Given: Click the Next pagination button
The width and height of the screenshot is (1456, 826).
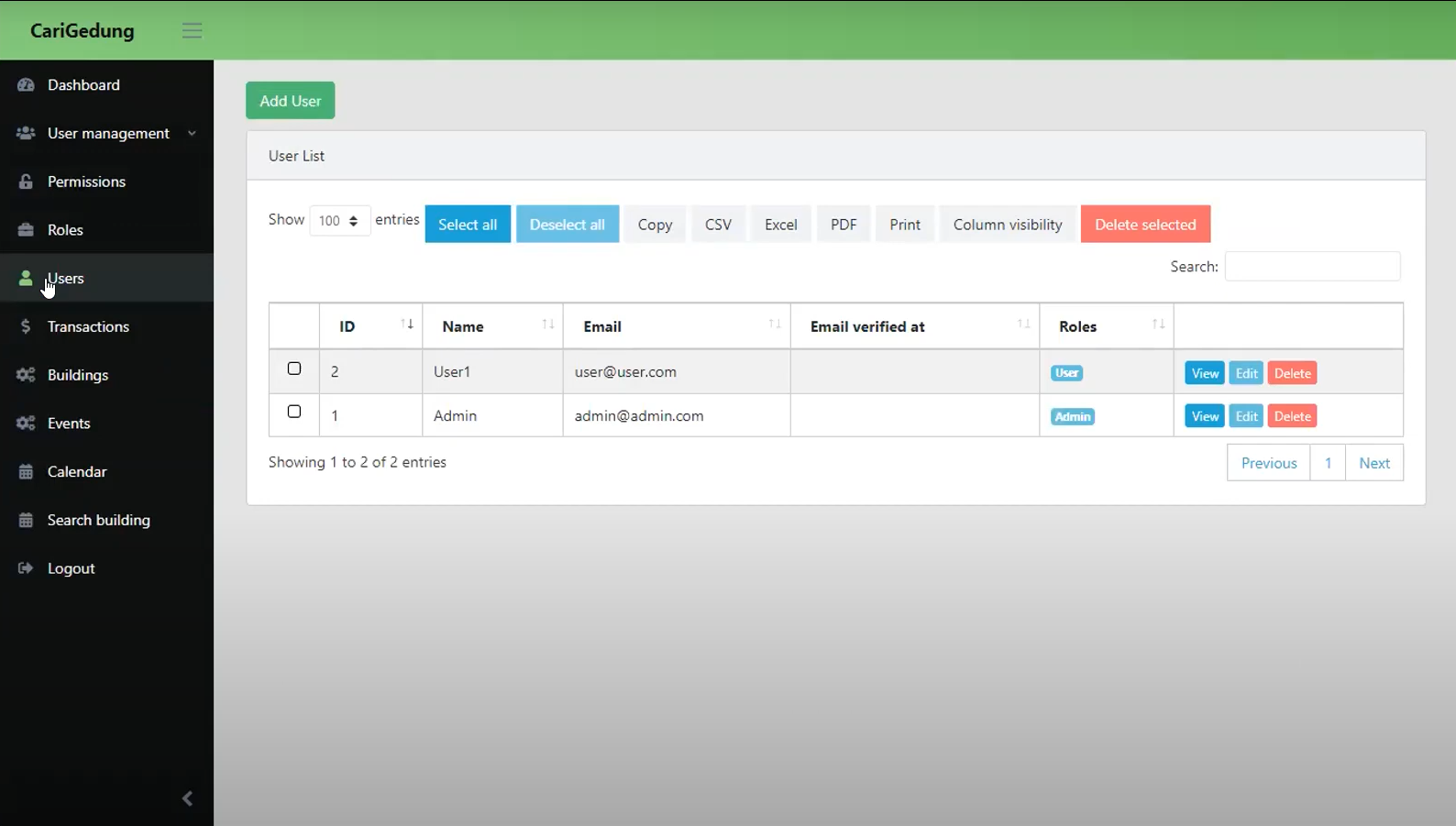Looking at the screenshot, I should [1374, 463].
